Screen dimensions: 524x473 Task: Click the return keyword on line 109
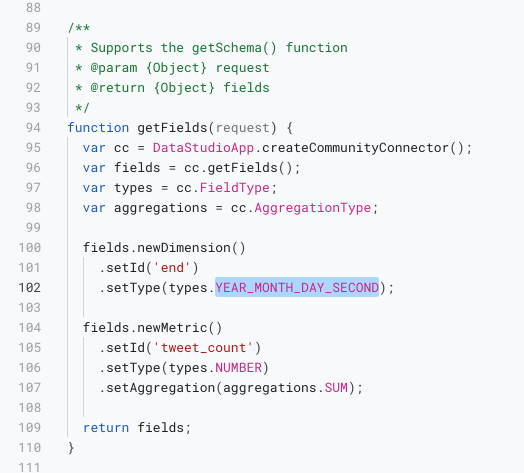pos(106,428)
